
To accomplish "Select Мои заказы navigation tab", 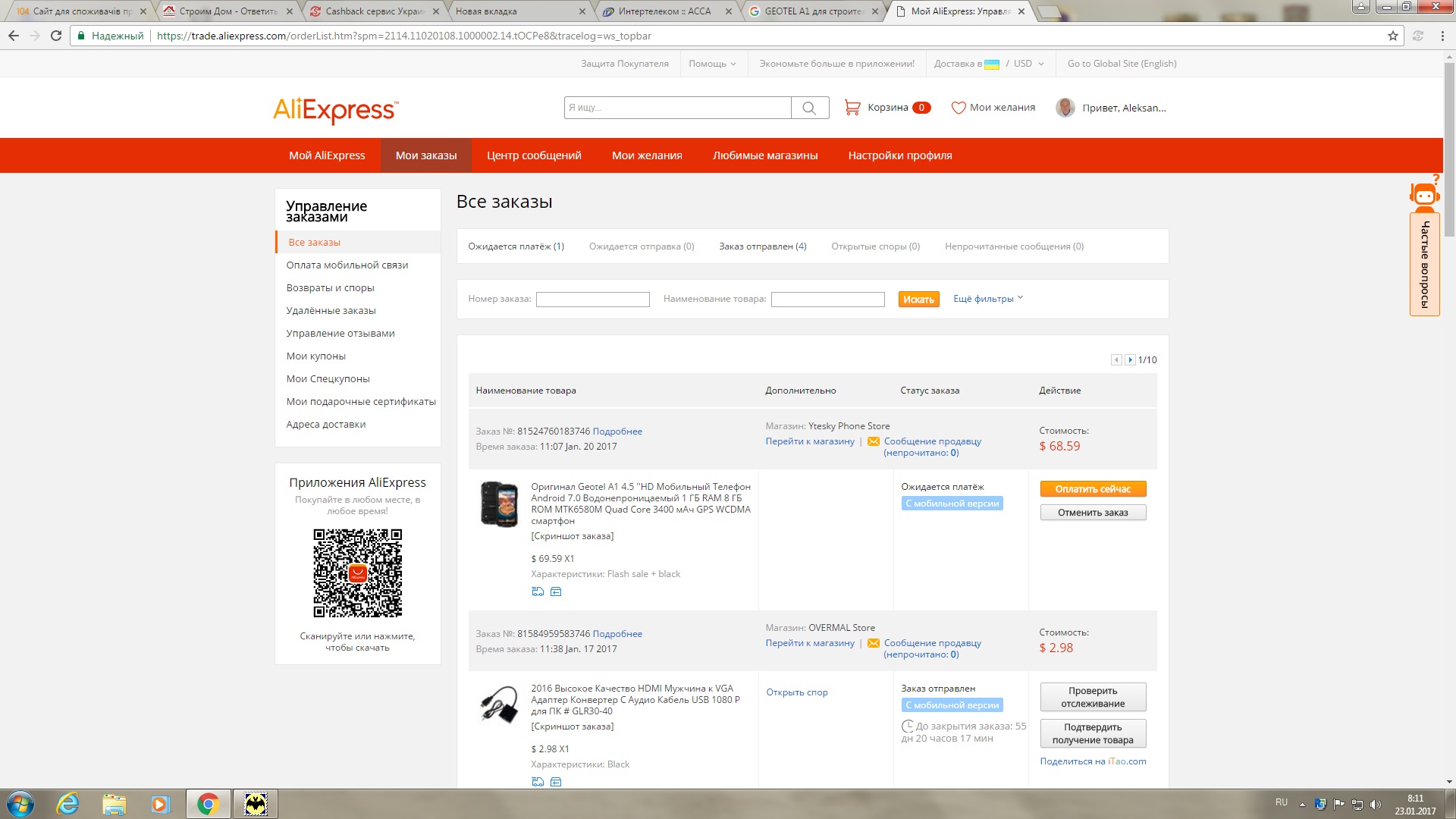I will coord(426,155).
